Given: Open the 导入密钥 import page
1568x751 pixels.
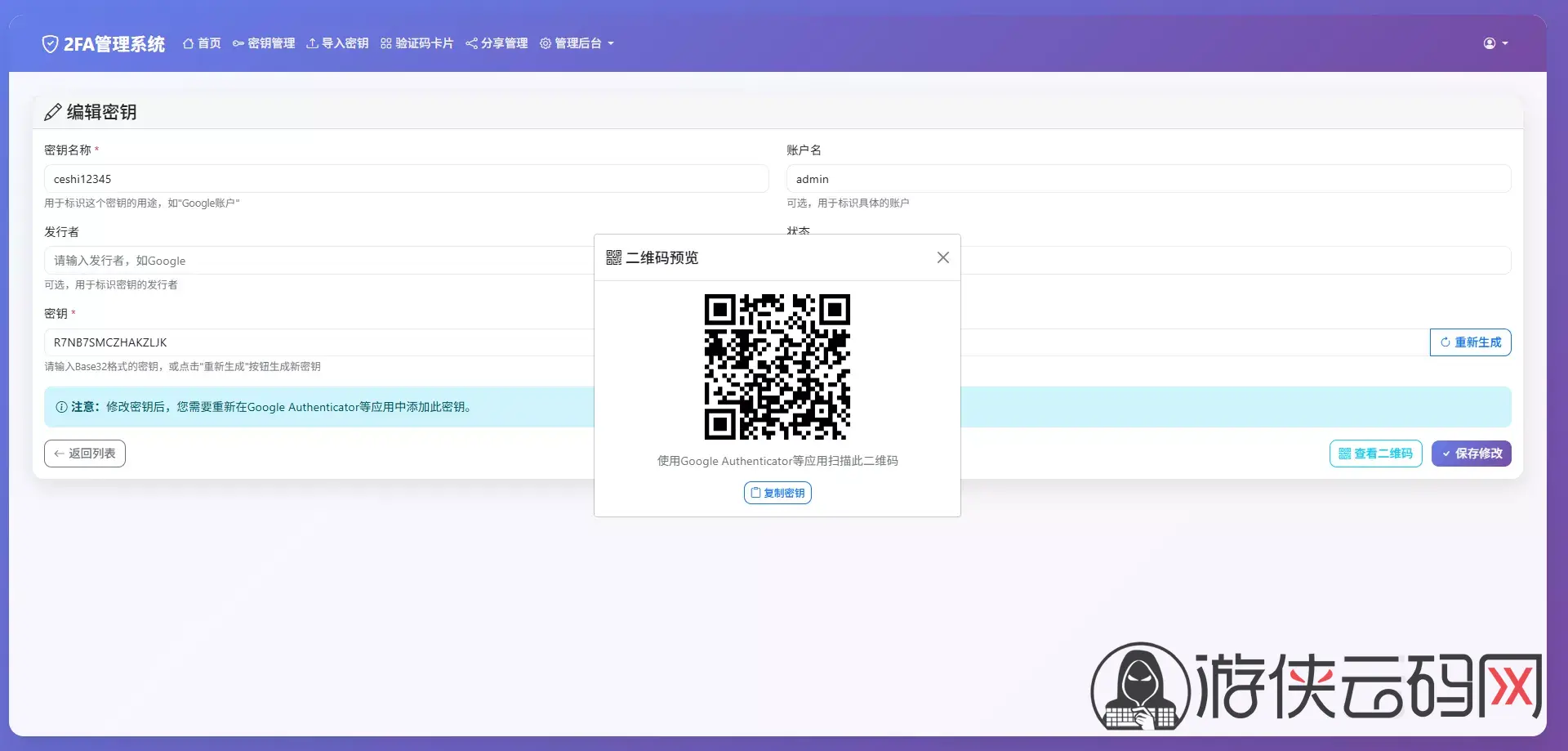Looking at the screenshot, I should point(337,43).
